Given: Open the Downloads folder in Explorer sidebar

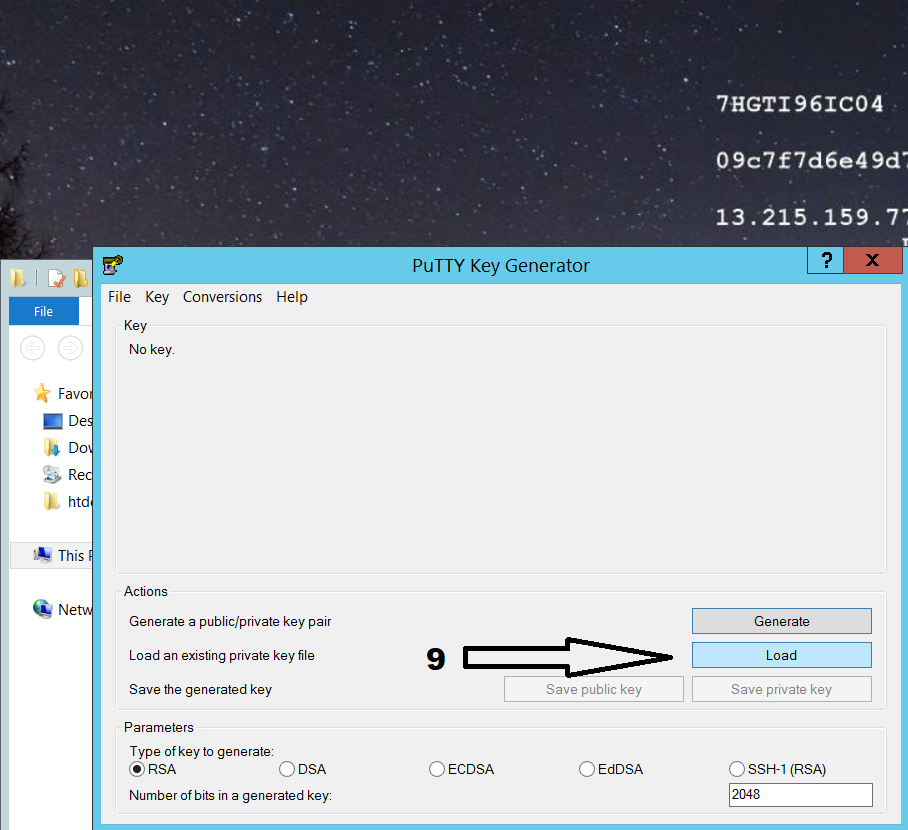Looking at the screenshot, I should (53, 448).
